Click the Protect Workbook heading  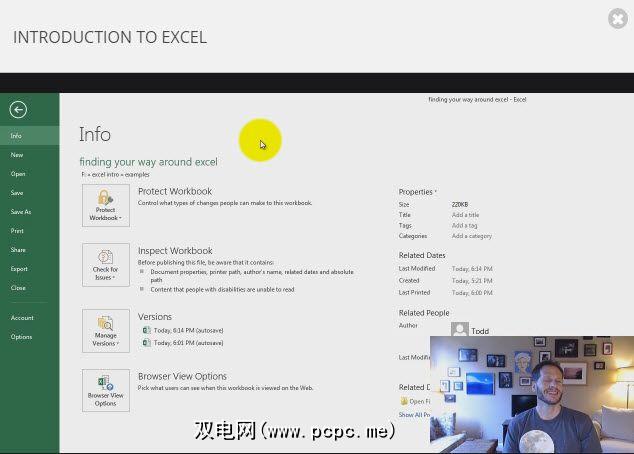coord(175,191)
